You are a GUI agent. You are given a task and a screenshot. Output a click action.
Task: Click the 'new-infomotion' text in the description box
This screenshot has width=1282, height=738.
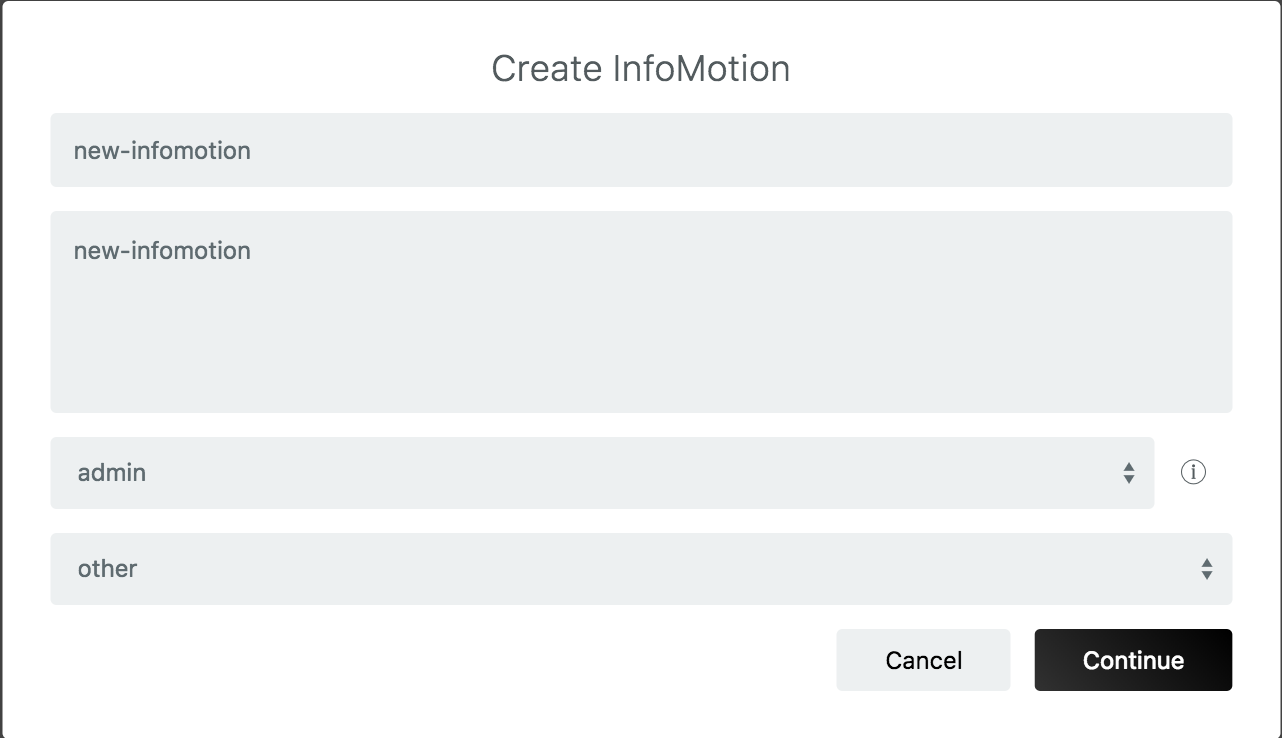162,250
